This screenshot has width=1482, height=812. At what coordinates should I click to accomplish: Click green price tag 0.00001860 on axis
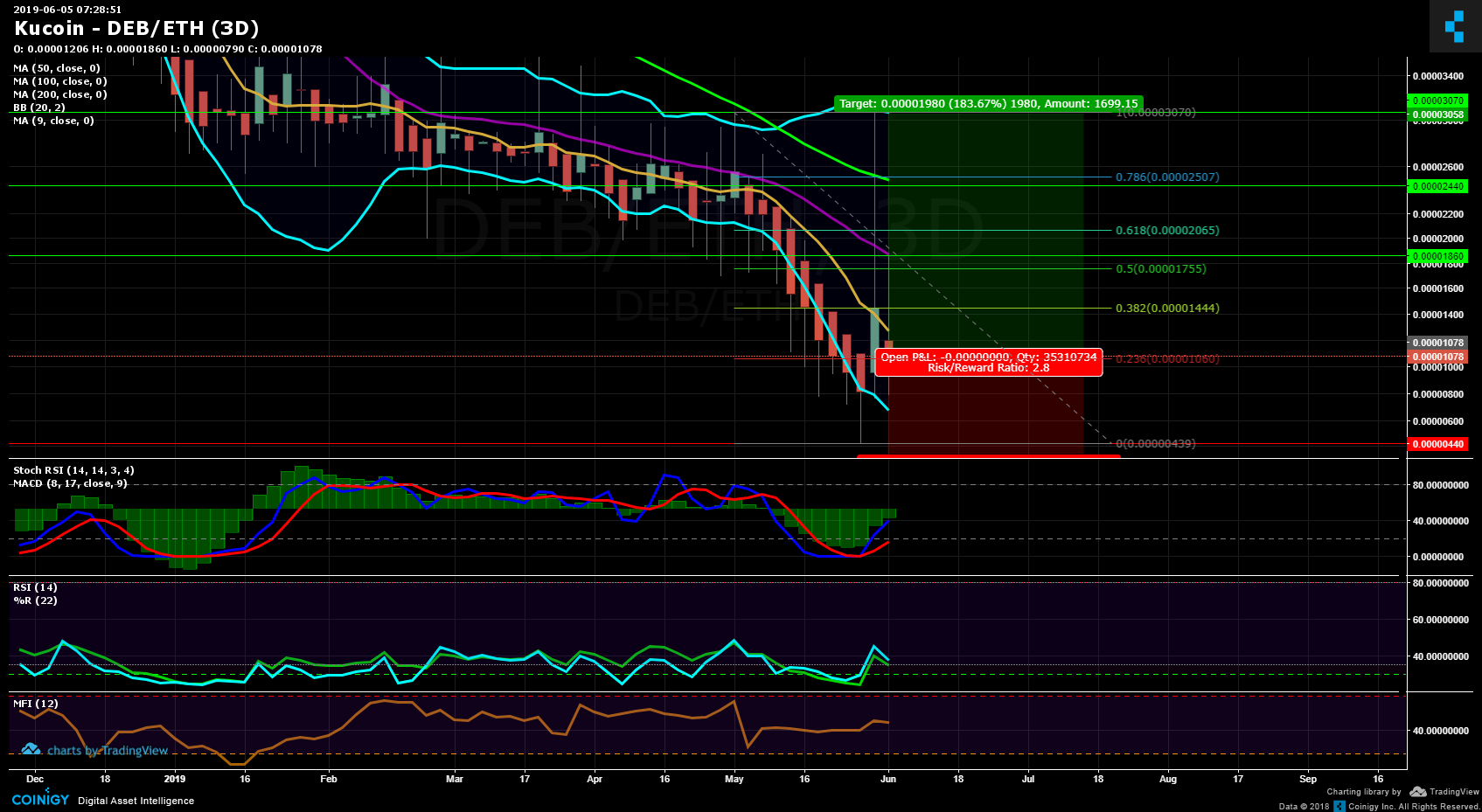coord(1437,256)
